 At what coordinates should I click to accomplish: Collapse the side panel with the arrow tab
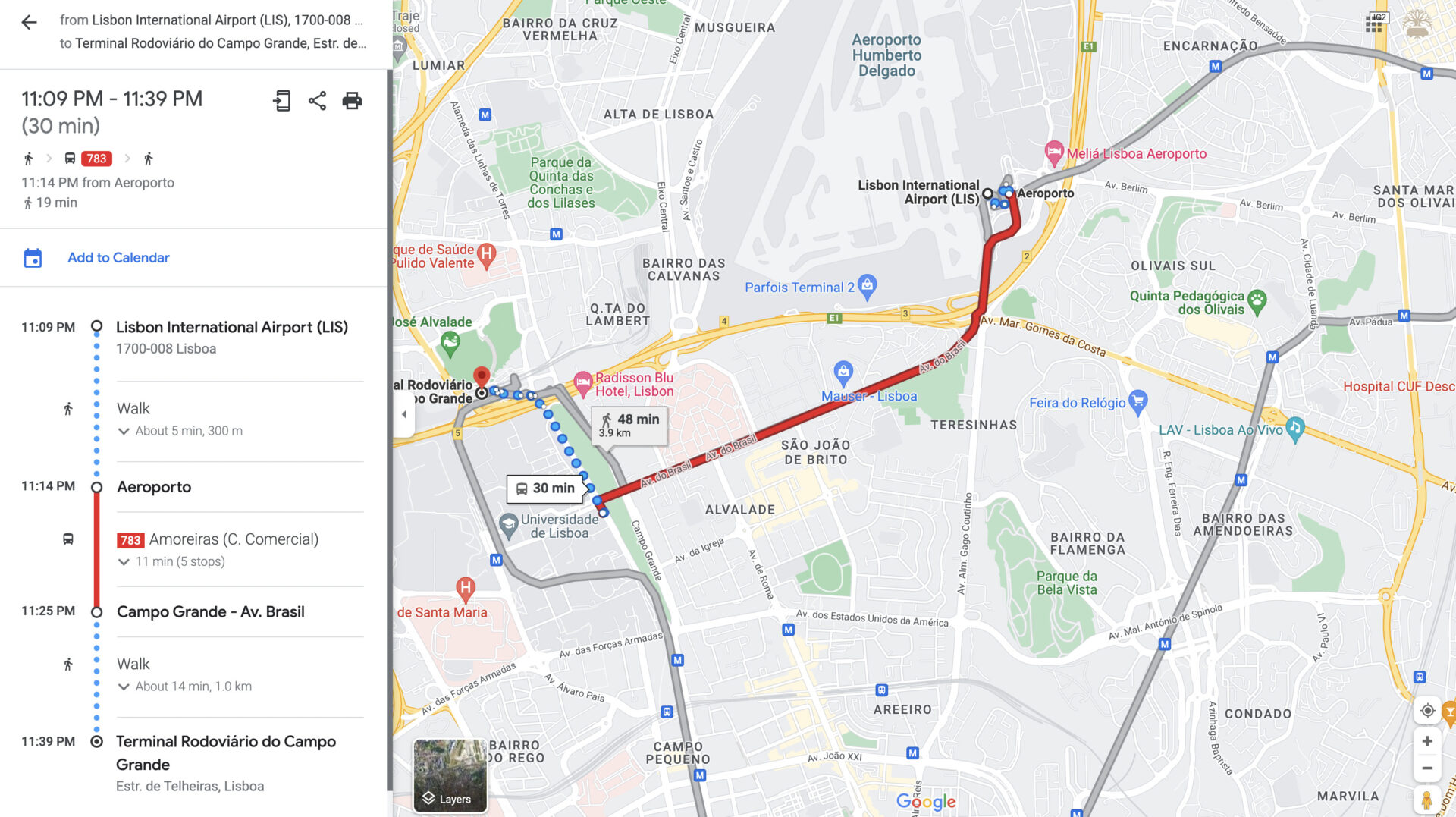point(404,414)
